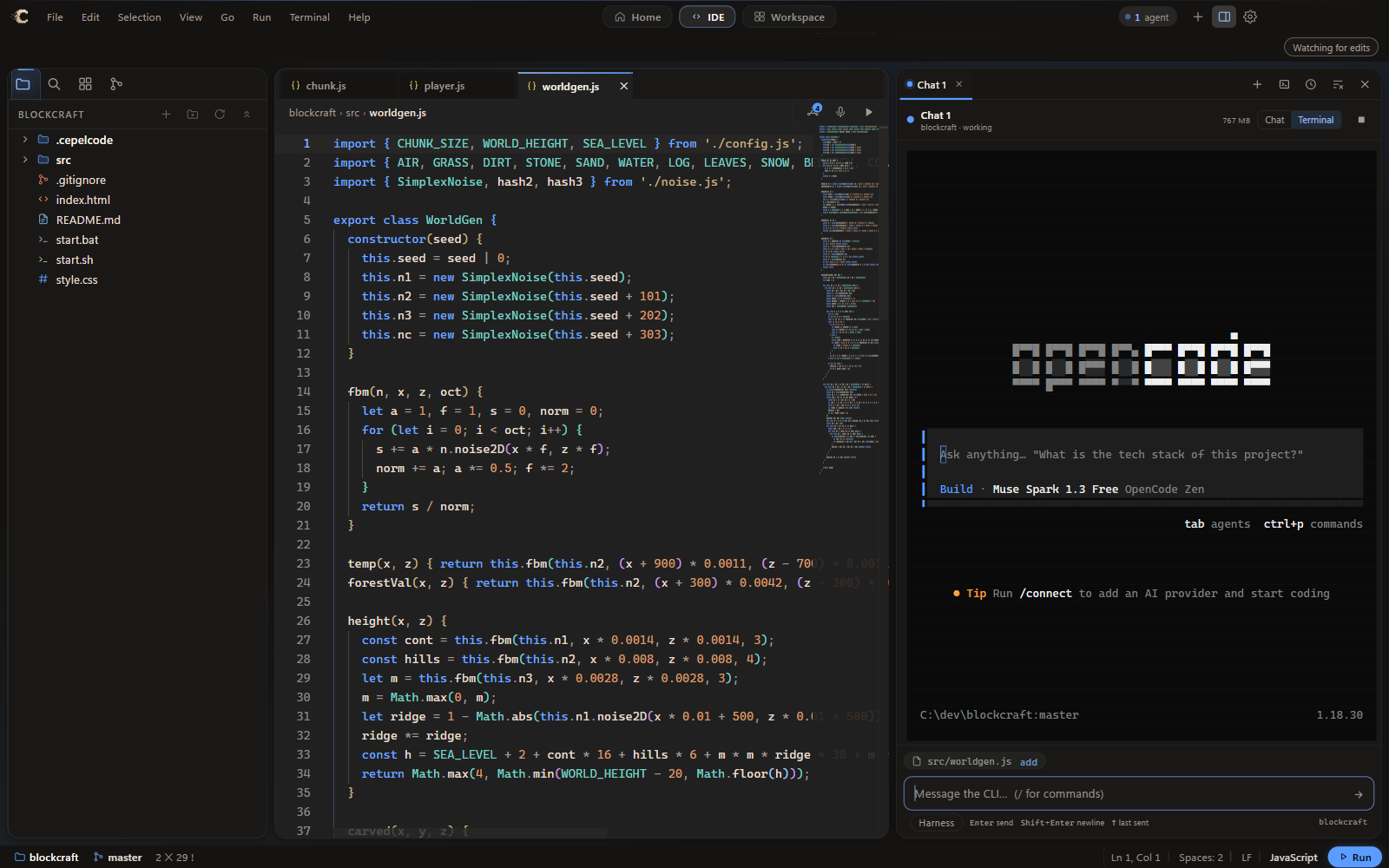Open the Terminal menu

[x=309, y=17]
